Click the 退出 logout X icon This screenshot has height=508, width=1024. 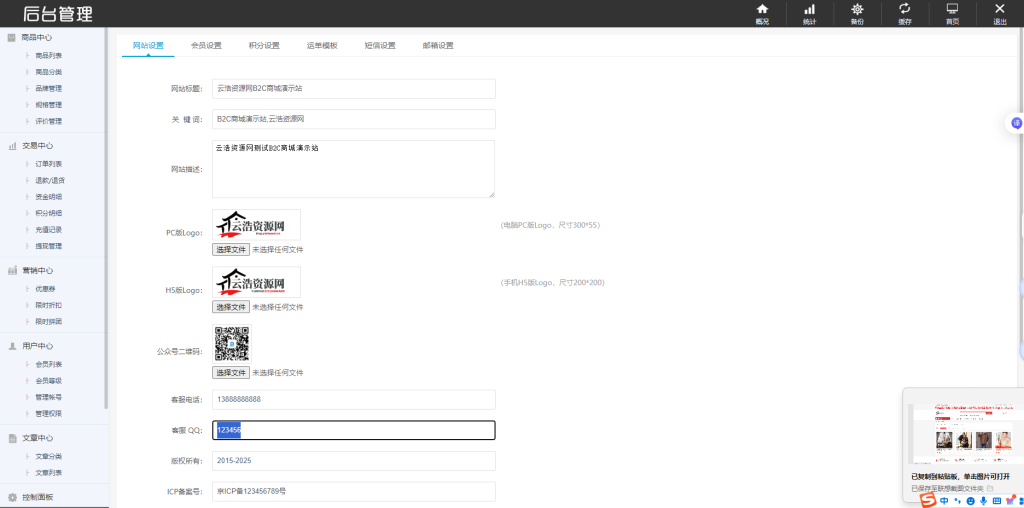click(999, 13)
